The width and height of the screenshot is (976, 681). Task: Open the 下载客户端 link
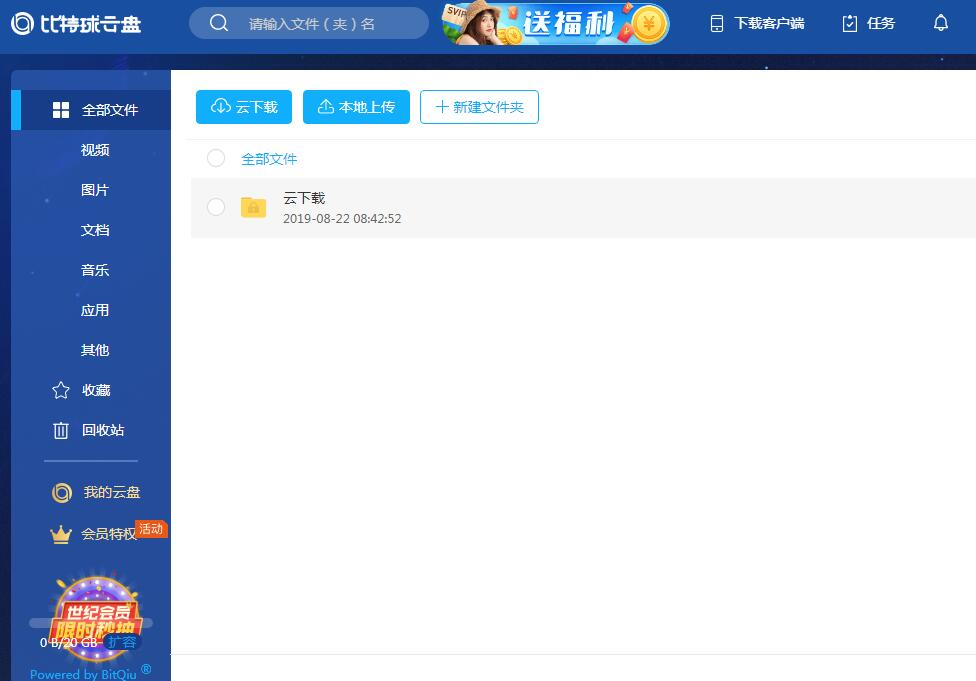(769, 24)
